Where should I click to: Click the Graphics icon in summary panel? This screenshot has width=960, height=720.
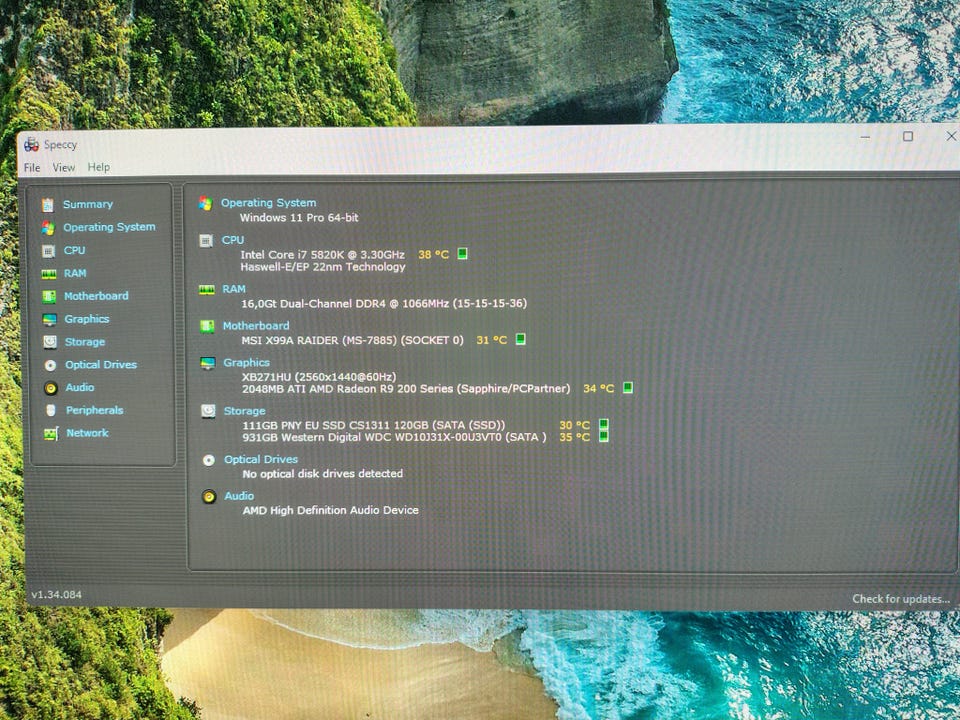pyautogui.click(x=208, y=363)
